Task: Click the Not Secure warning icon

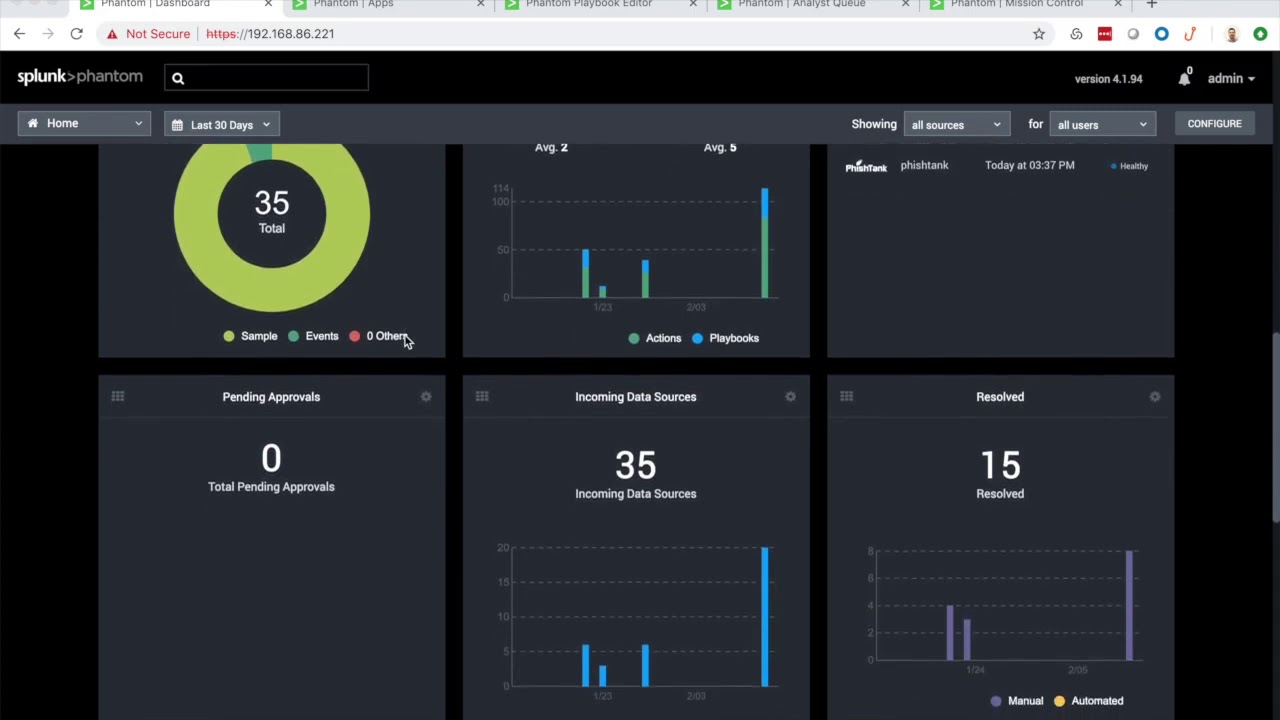Action: point(112,34)
